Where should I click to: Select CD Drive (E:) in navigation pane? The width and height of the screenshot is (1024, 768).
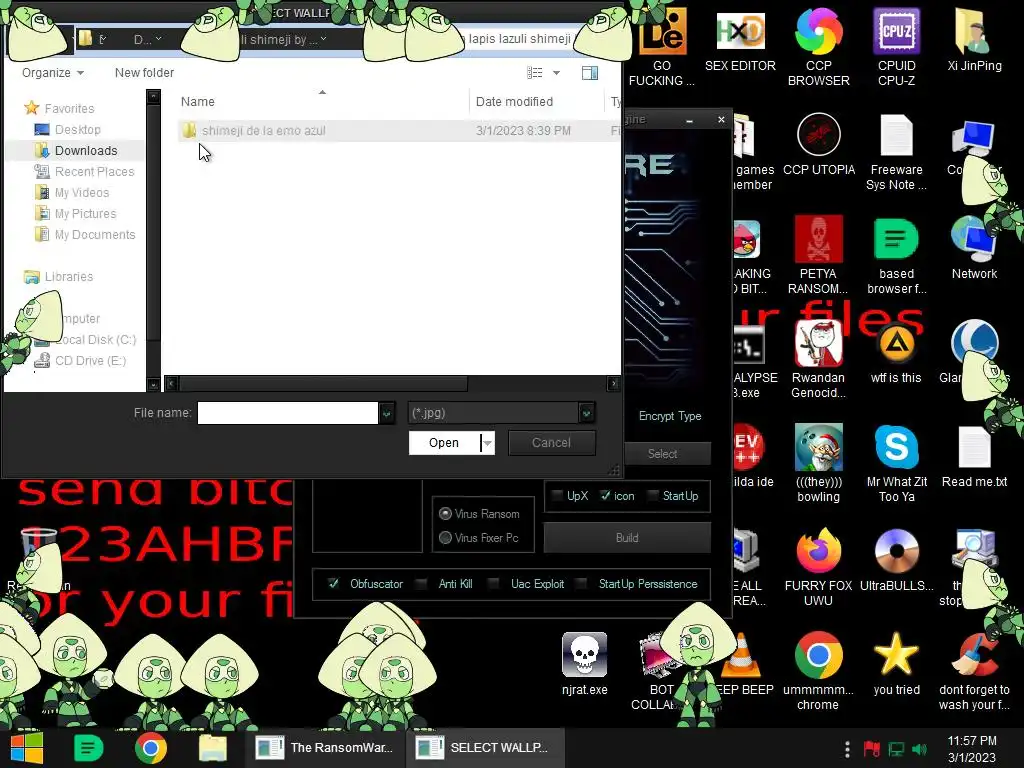coord(90,360)
